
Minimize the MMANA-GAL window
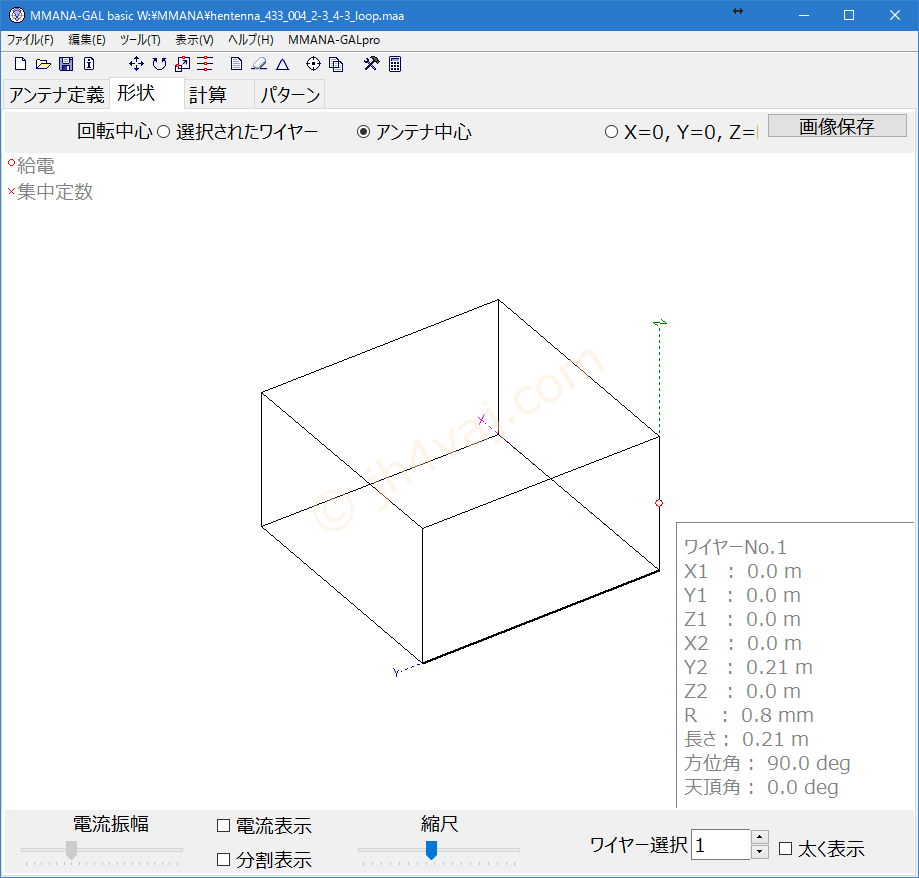click(x=804, y=15)
